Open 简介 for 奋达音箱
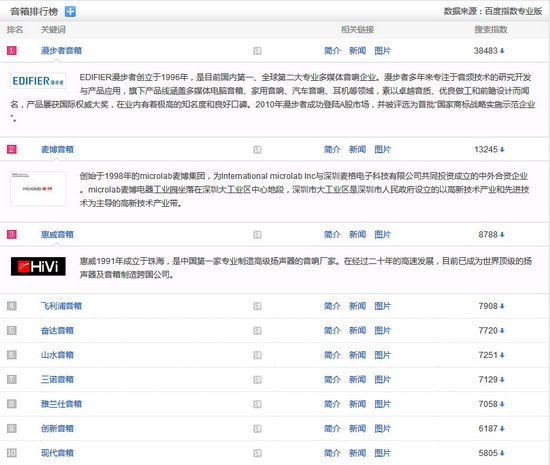This screenshot has width=550, height=465. tap(332, 331)
